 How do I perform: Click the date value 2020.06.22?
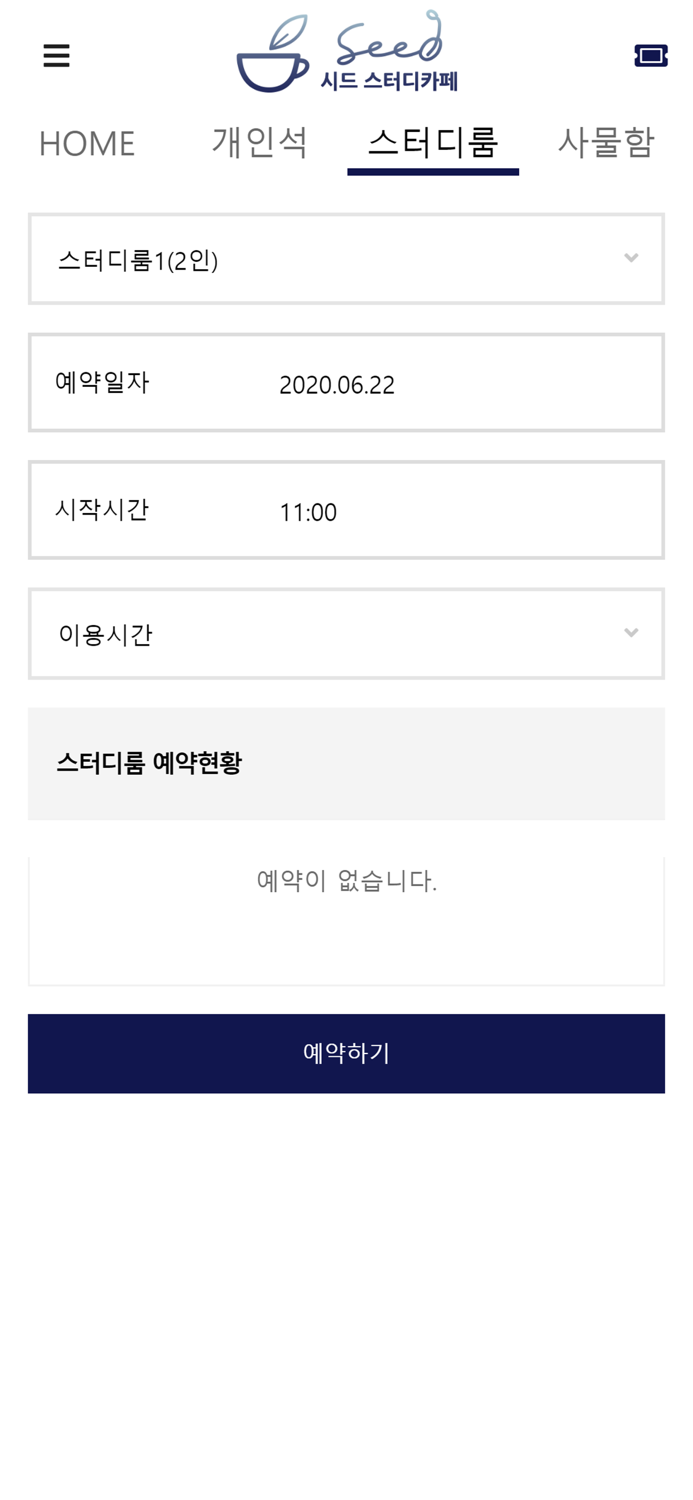click(337, 384)
